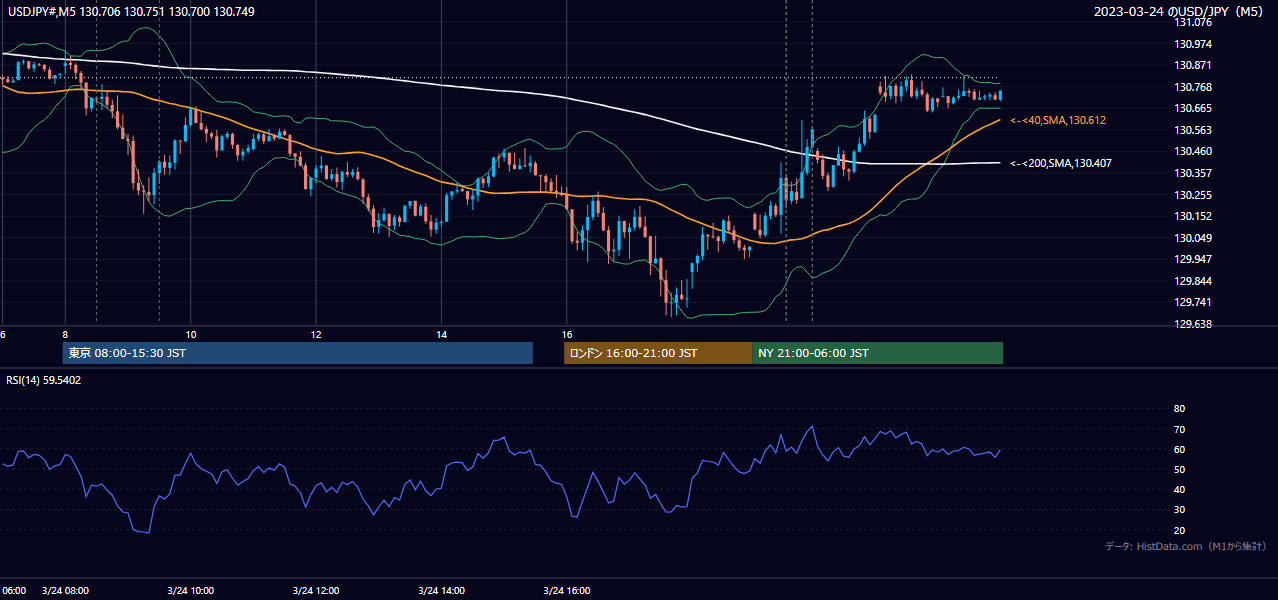Click price axis value 130.152

click(x=1192, y=216)
